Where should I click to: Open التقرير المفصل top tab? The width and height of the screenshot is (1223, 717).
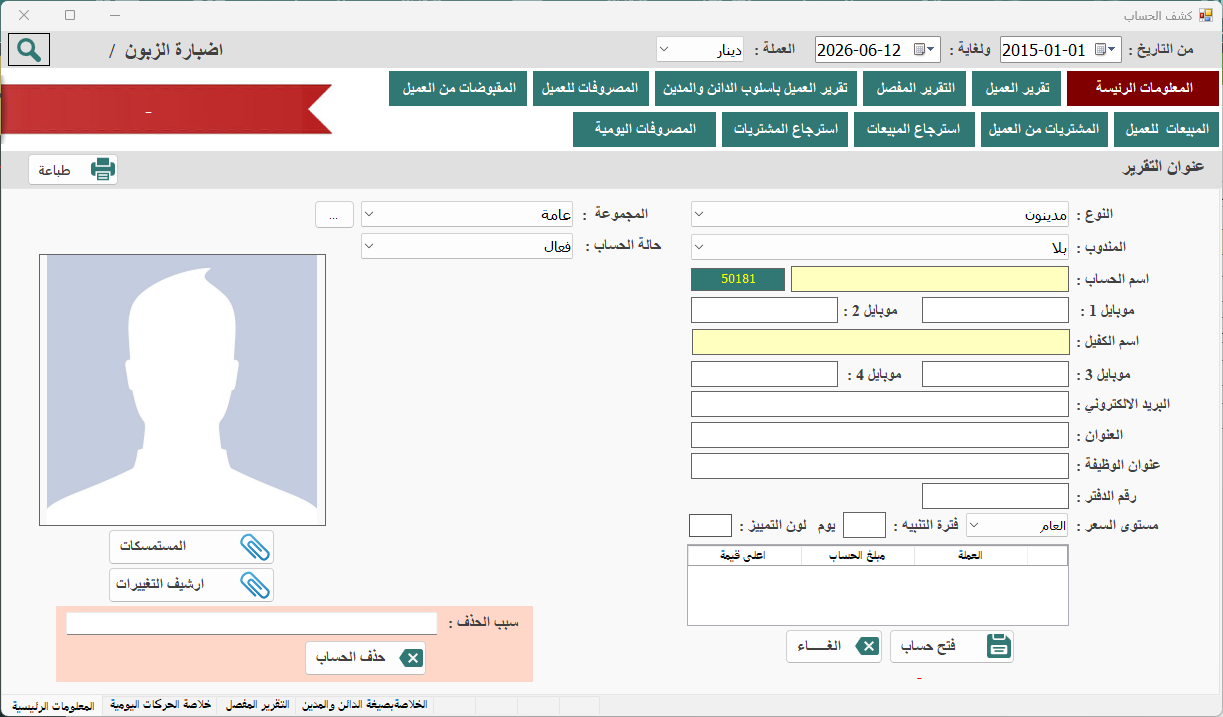915,89
